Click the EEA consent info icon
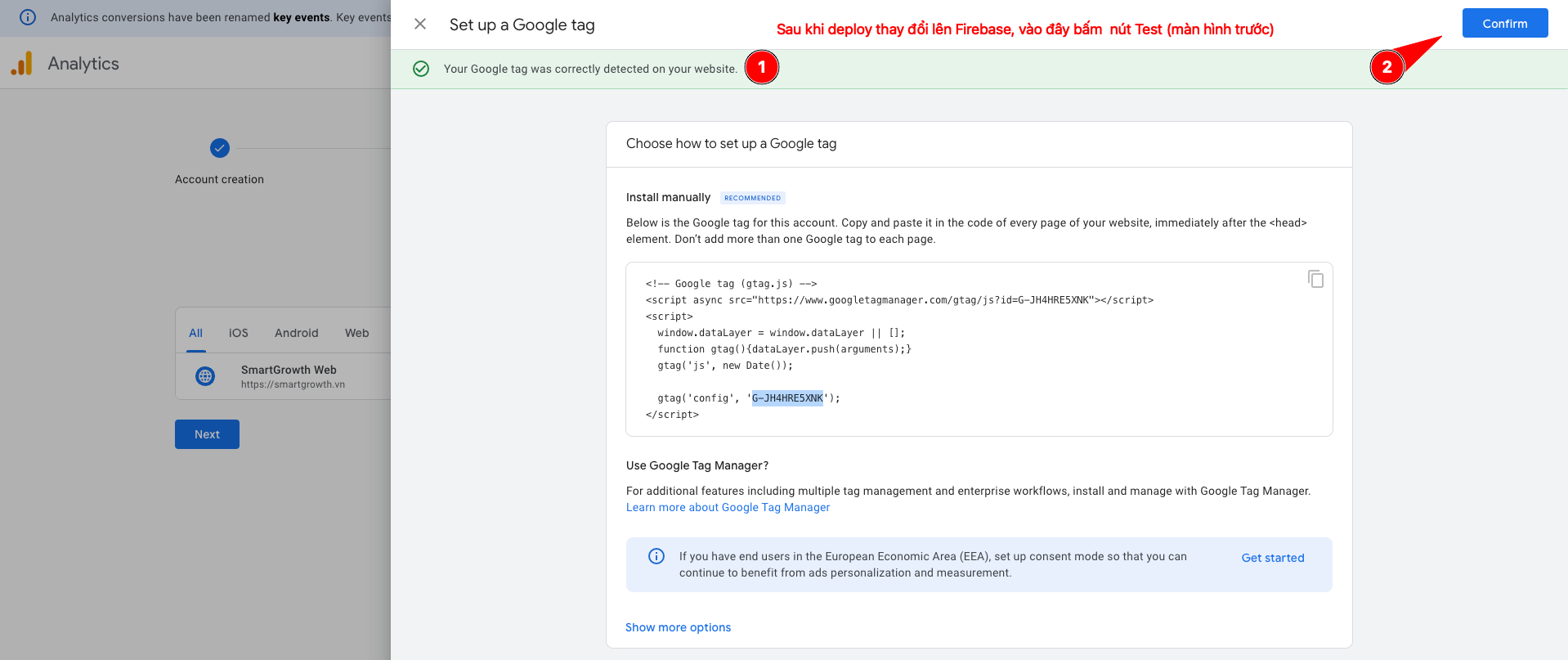 coord(656,557)
